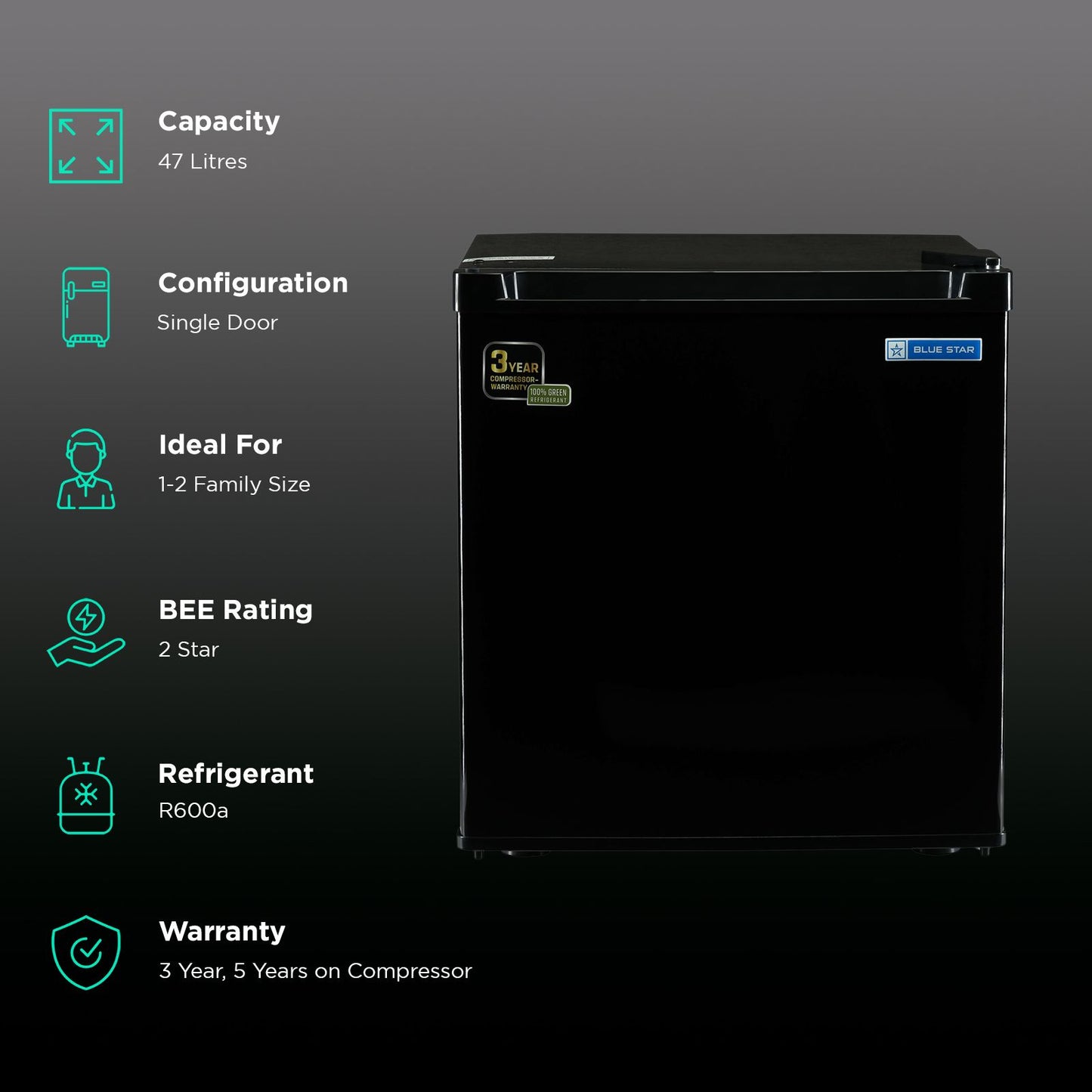1092x1092 pixels.
Task: Click the BEE Rating heading
Action: (235, 609)
